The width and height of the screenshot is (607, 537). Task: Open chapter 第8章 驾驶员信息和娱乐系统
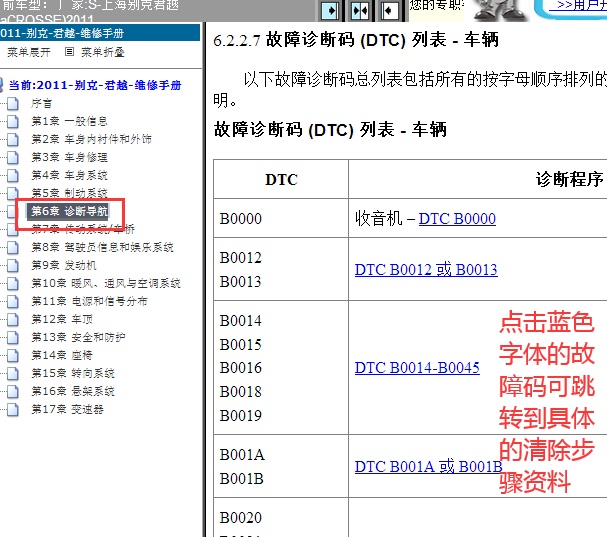coord(102,247)
